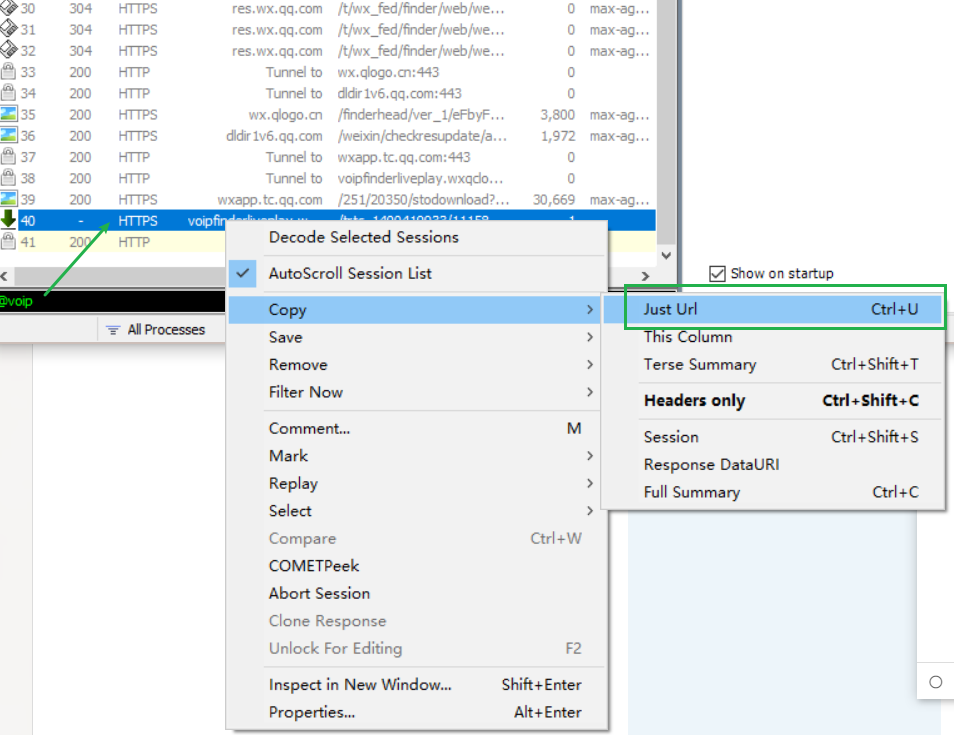
Task: Toggle the Show on startup checkbox
Action: tap(717, 274)
